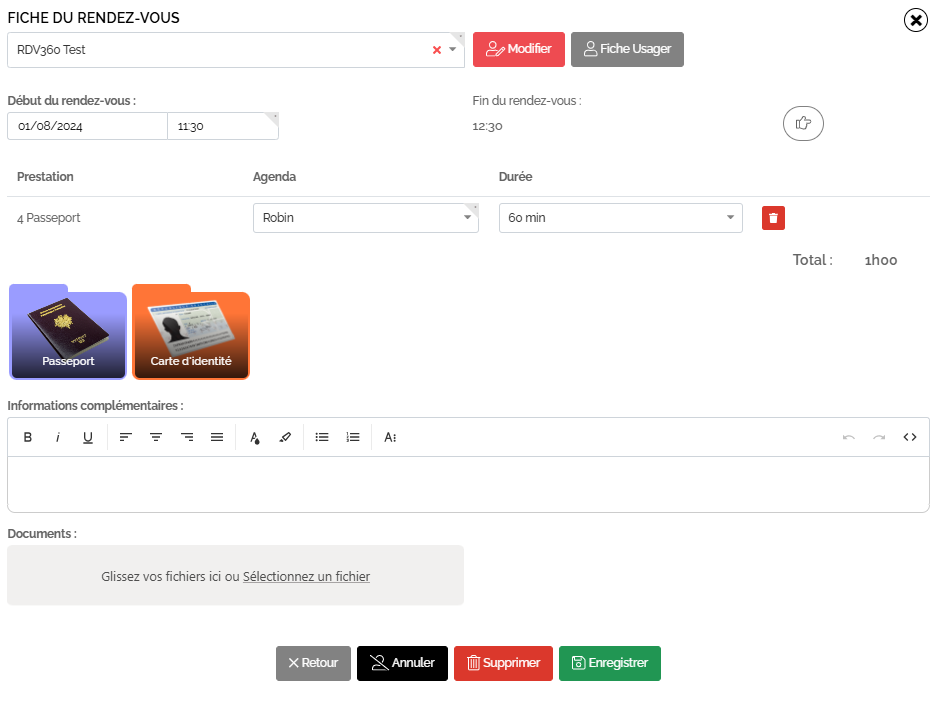The image size is (936, 728).
Task: Click the Prestation column header
Action: [x=45, y=177]
